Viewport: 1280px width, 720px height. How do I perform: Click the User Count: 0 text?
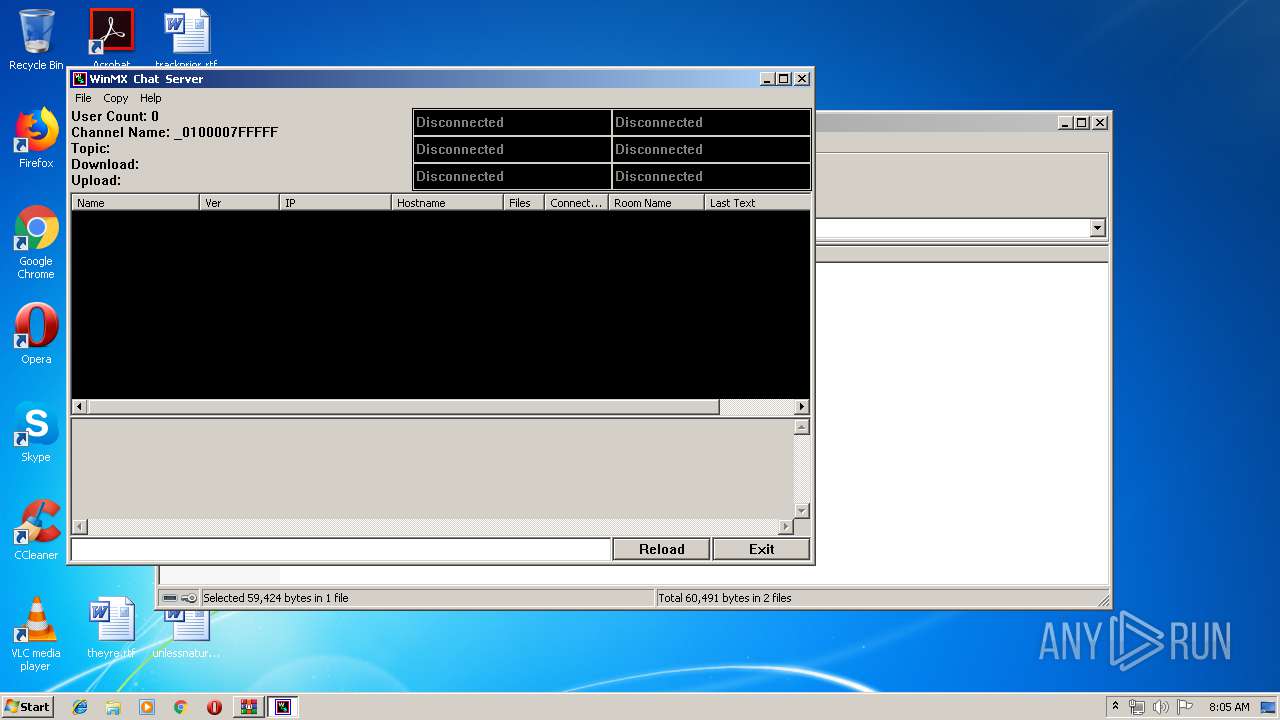[115, 116]
